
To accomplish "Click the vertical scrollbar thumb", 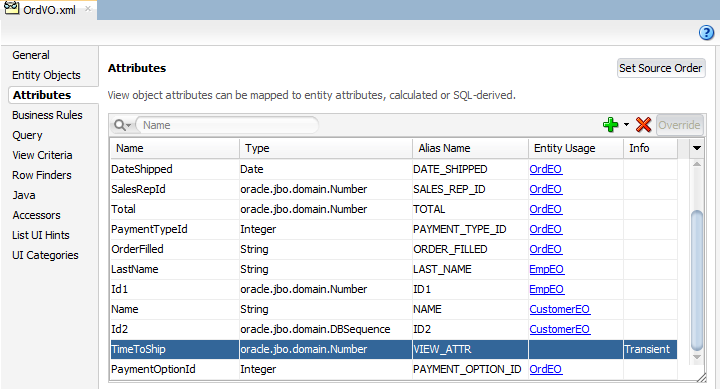I will (697, 280).
